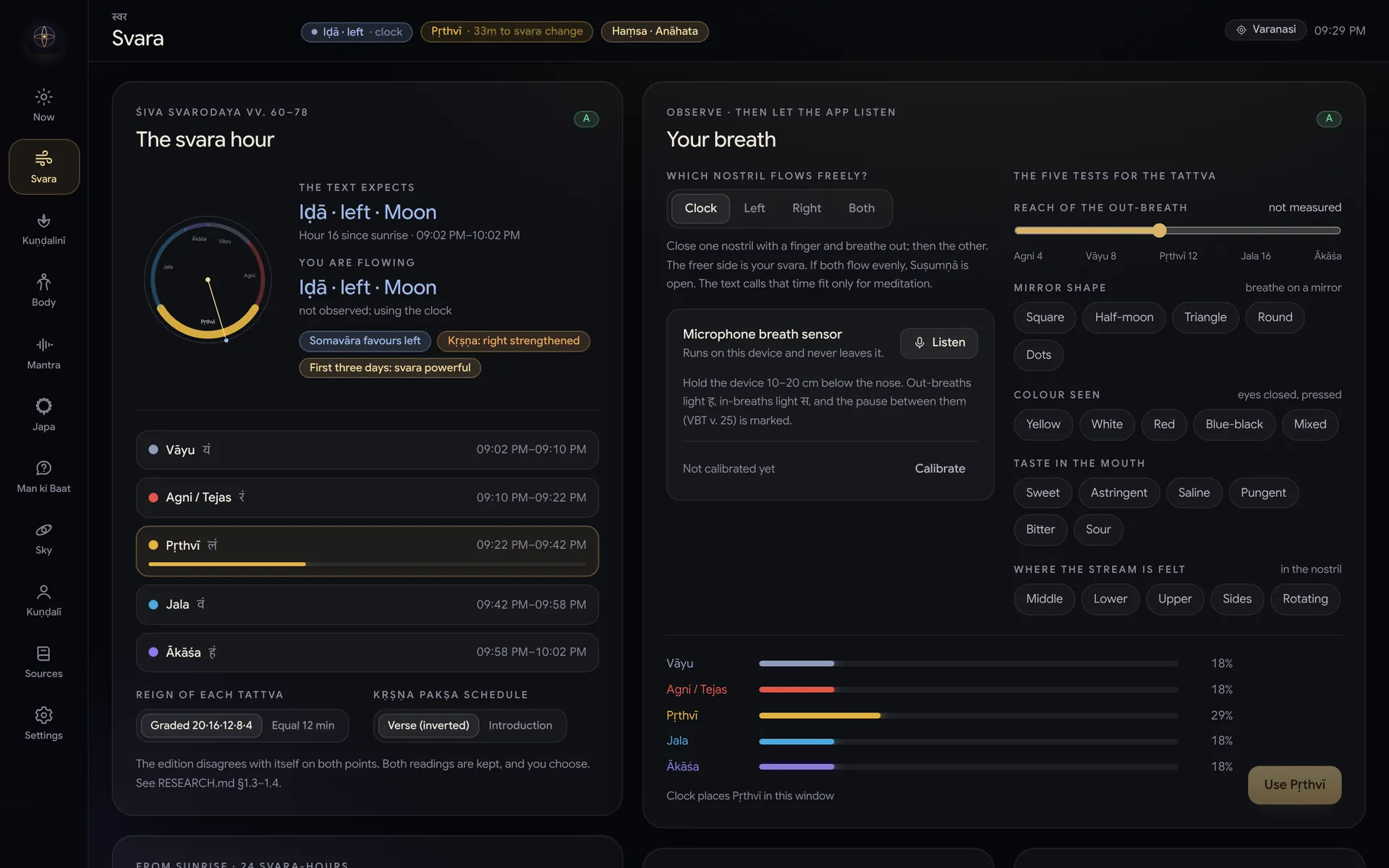Screen dimensions: 1389x868
Task: Select Clock nostril option
Action: [700, 208]
